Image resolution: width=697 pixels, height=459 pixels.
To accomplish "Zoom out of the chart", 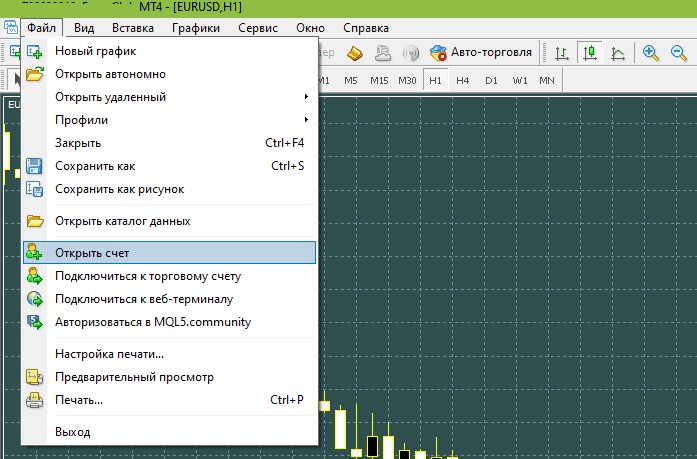I will coord(679,53).
